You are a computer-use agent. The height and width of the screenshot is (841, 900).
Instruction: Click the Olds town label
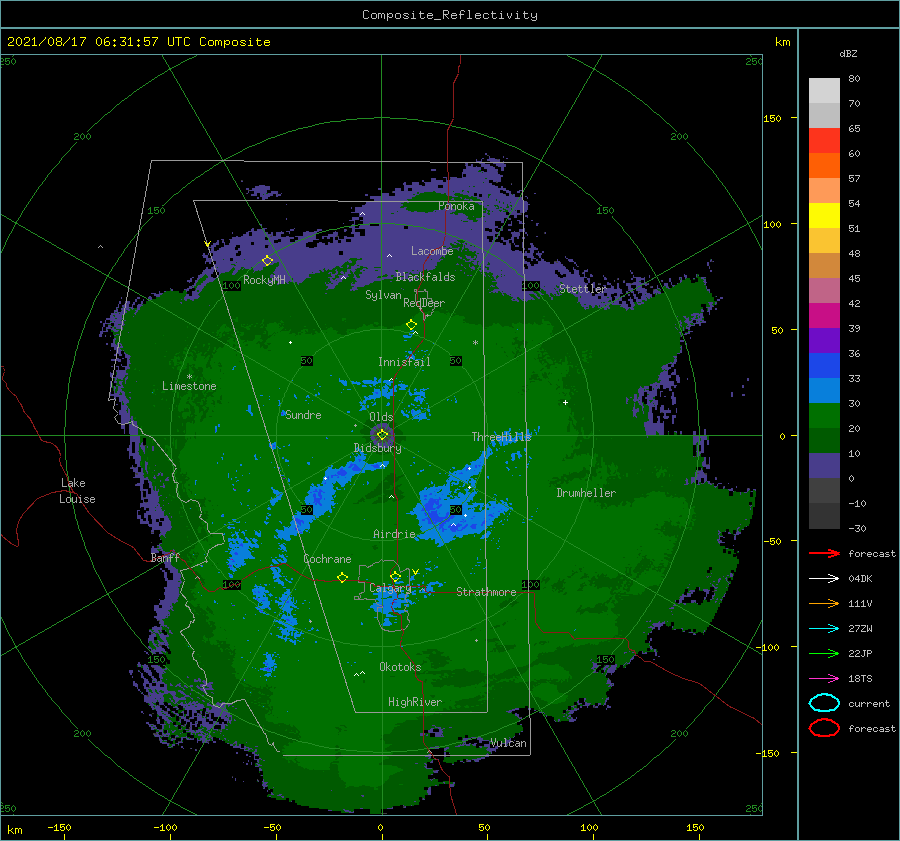[x=381, y=417]
